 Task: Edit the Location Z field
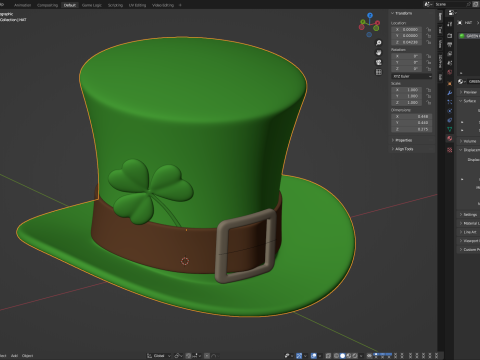point(407,42)
